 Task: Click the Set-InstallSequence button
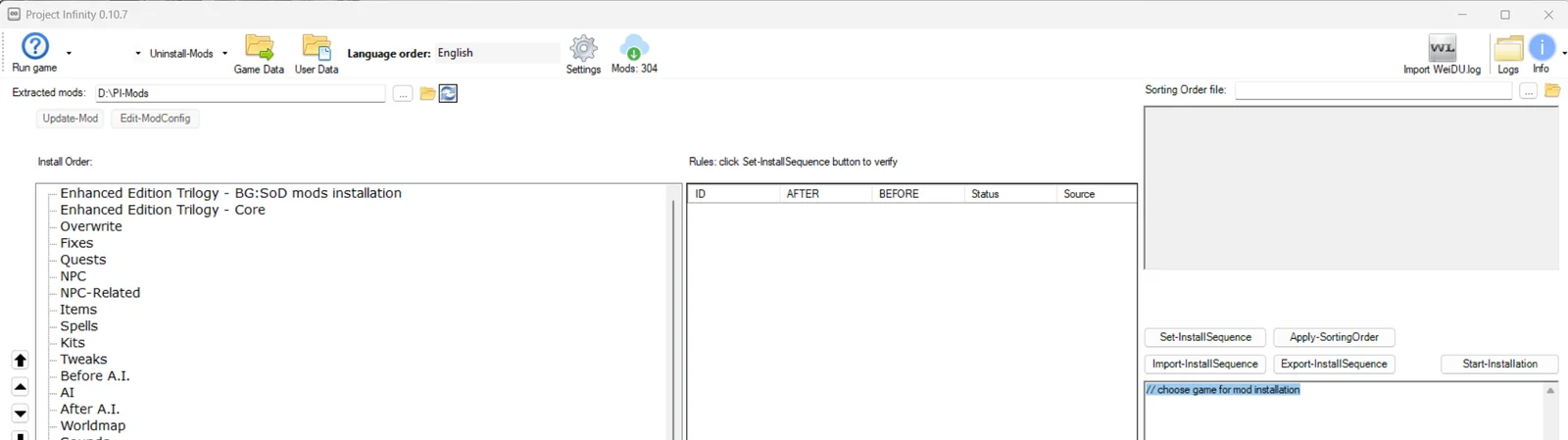[x=1205, y=337]
